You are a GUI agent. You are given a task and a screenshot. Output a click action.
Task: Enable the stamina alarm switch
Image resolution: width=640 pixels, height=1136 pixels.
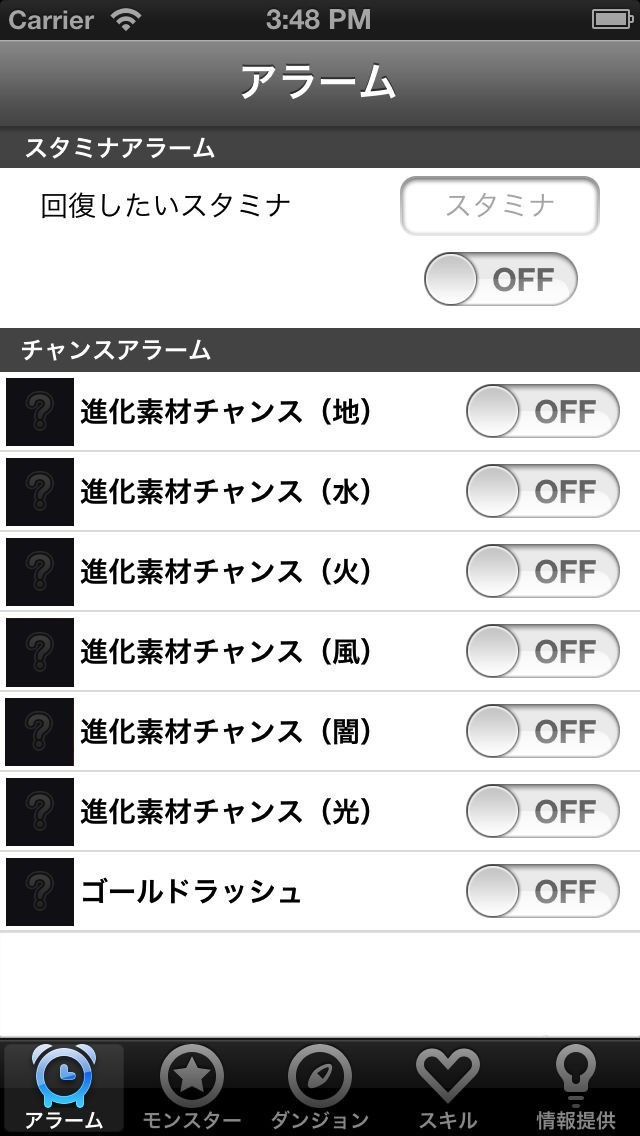[501, 279]
